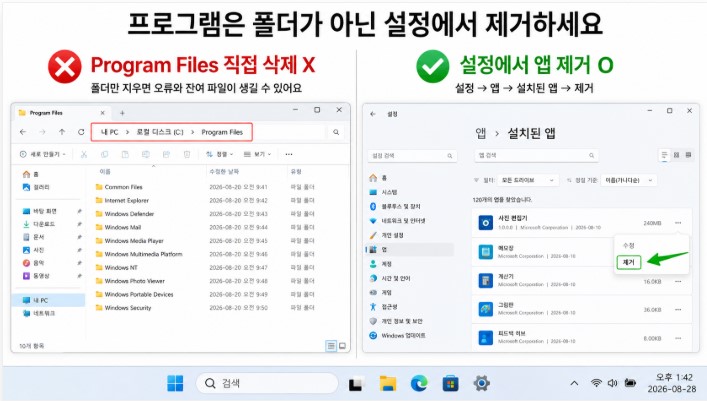
Task: Open the 모든 드라이브 filter dropdown
Action: click(x=528, y=180)
